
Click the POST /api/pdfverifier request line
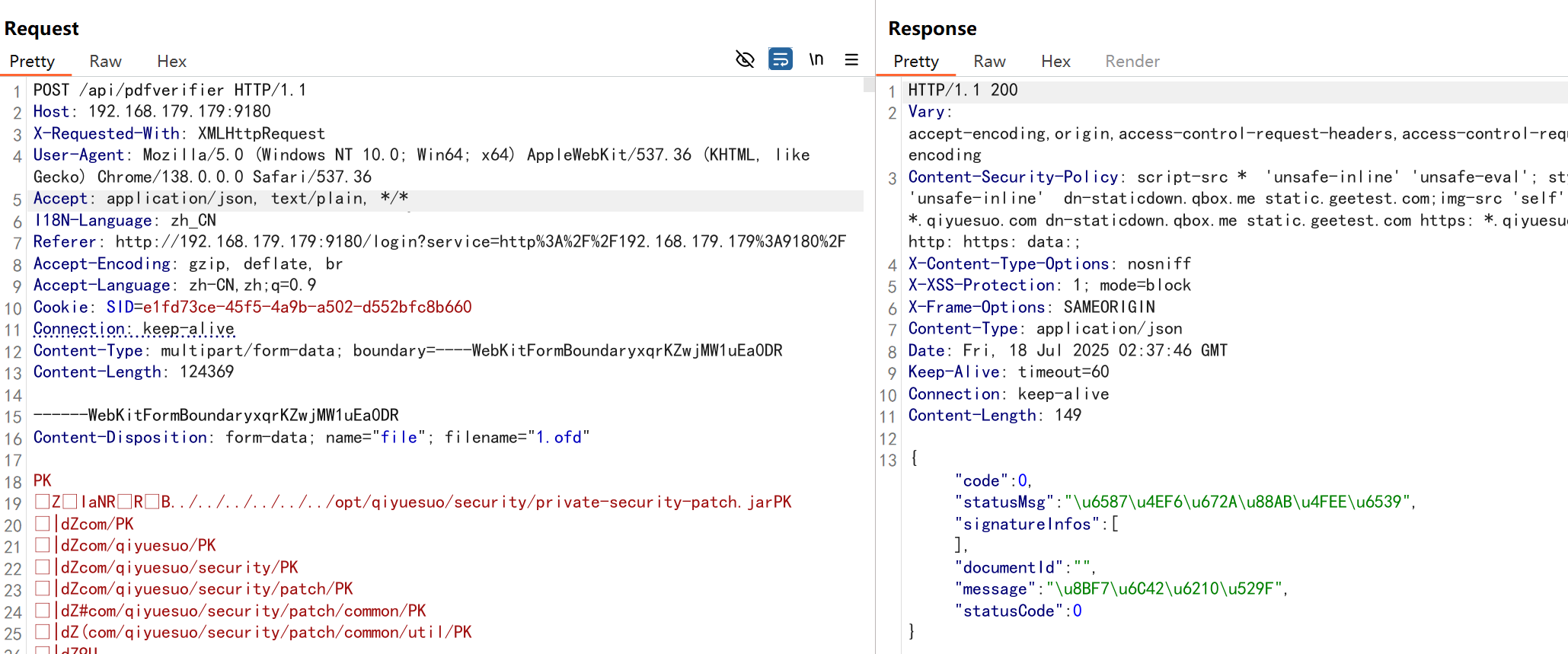pyautogui.click(x=169, y=91)
